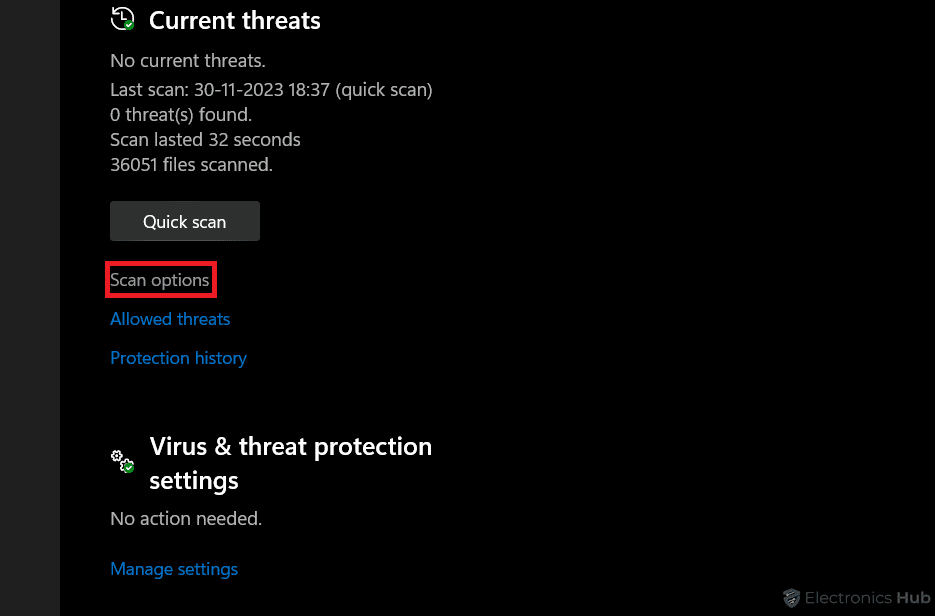Open Manage settings link
The image size is (935, 616).
tap(174, 569)
